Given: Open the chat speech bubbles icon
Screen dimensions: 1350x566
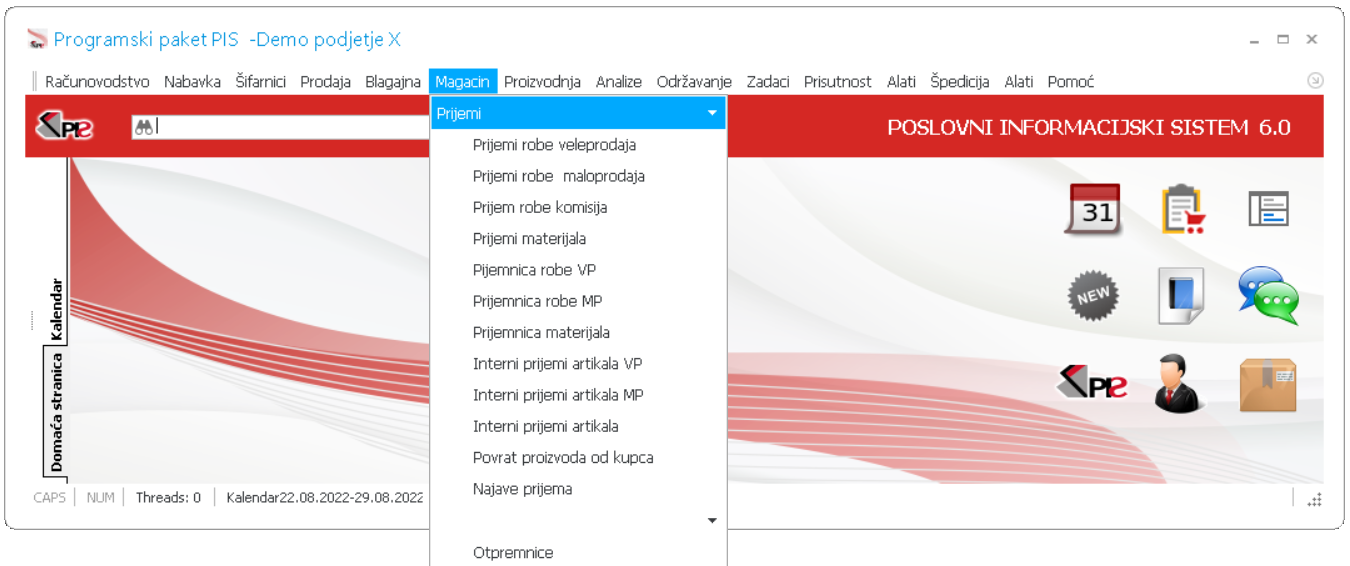Looking at the screenshot, I should (1268, 296).
